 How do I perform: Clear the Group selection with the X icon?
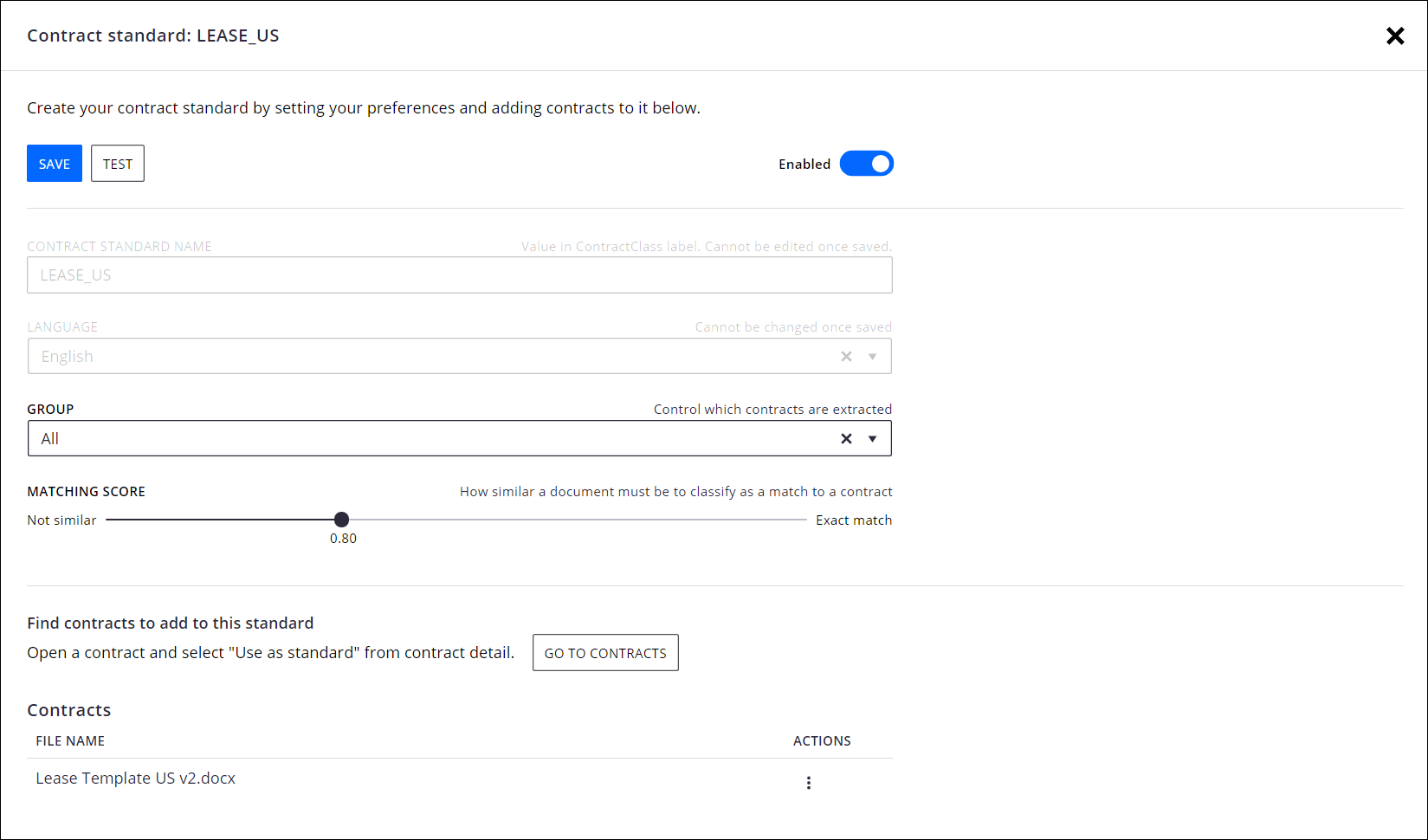[846, 438]
